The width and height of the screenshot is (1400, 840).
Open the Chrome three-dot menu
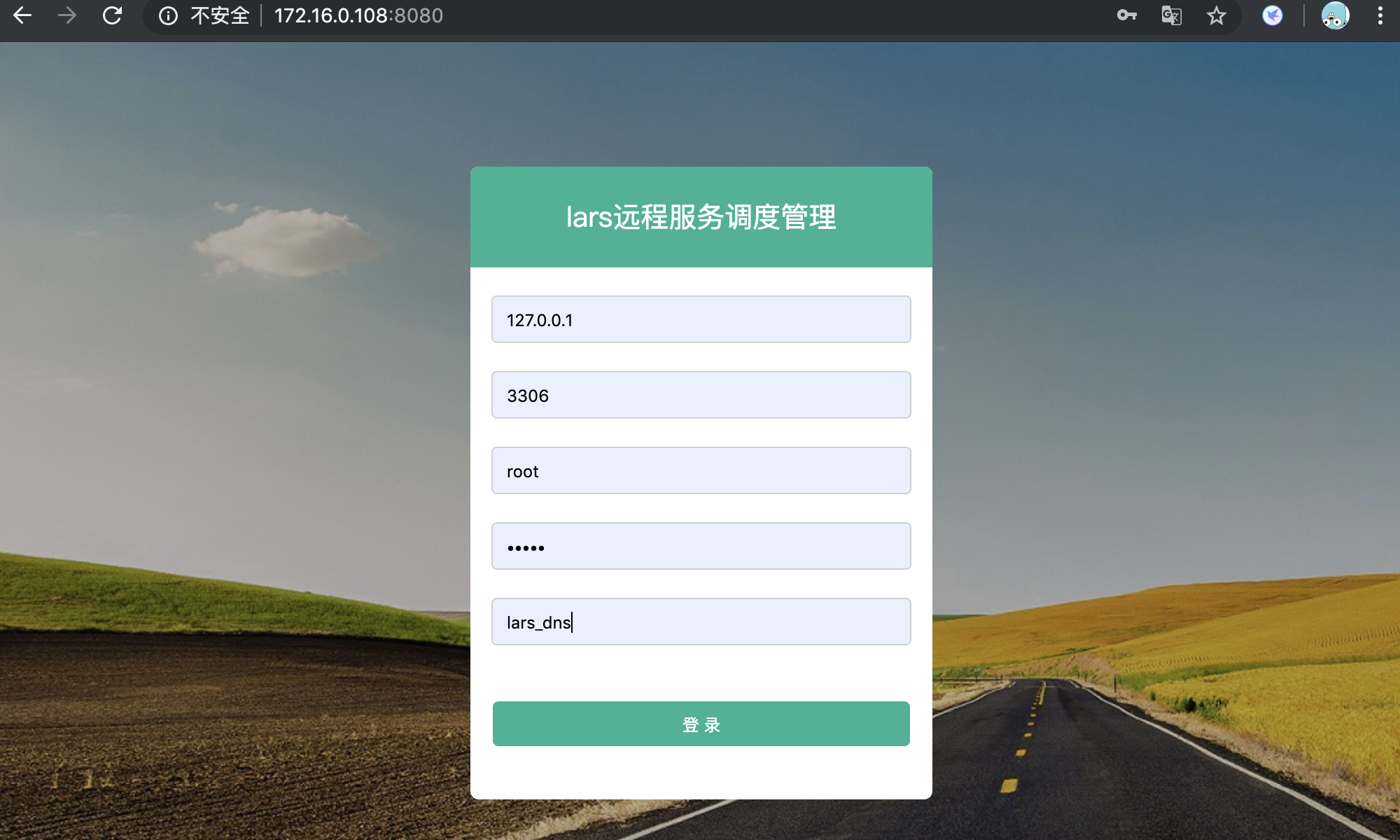coord(1380,15)
